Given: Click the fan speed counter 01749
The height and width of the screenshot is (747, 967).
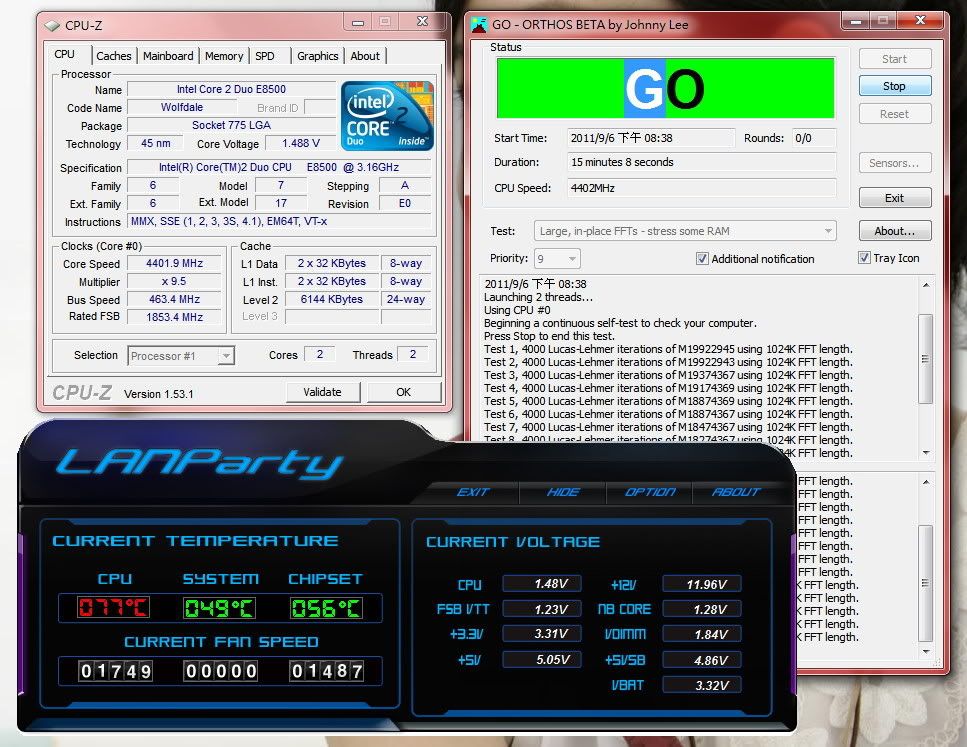Looking at the screenshot, I should [115, 671].
